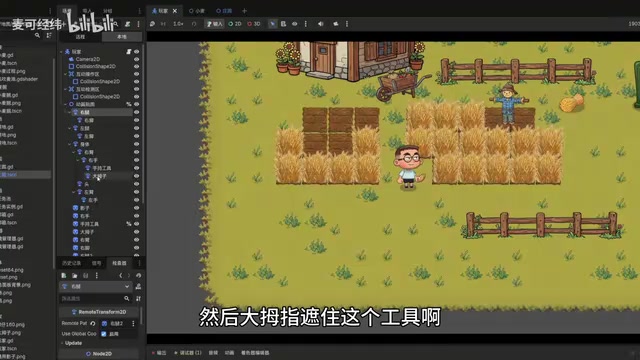Select 3D mode in the game toolbar
Viewport: 640px width, 360px height.
pyautogui.click(x=254, y=24)
